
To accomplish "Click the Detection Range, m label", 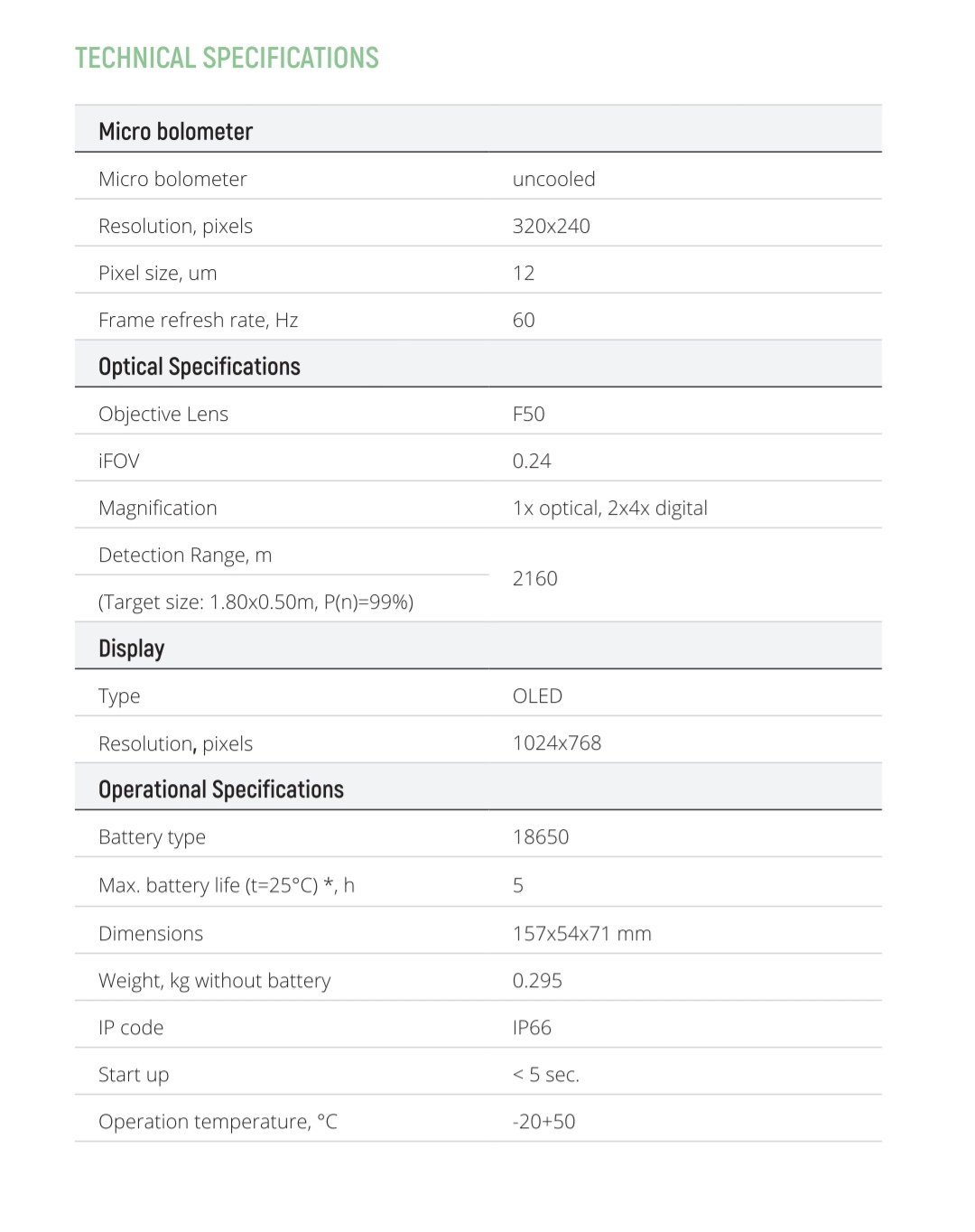I will click(185, 555).
